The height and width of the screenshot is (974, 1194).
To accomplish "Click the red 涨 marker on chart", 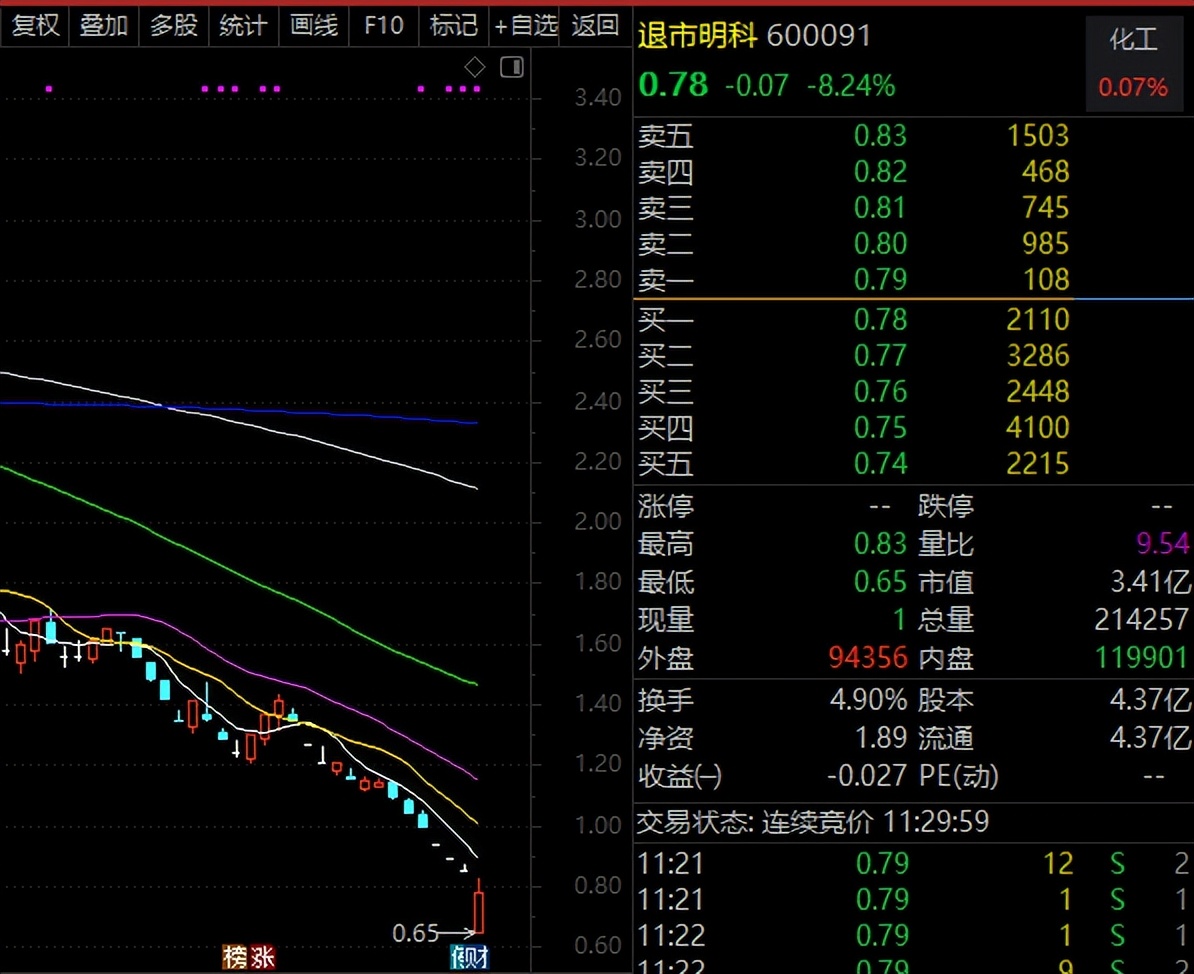I will pos(262,957).
